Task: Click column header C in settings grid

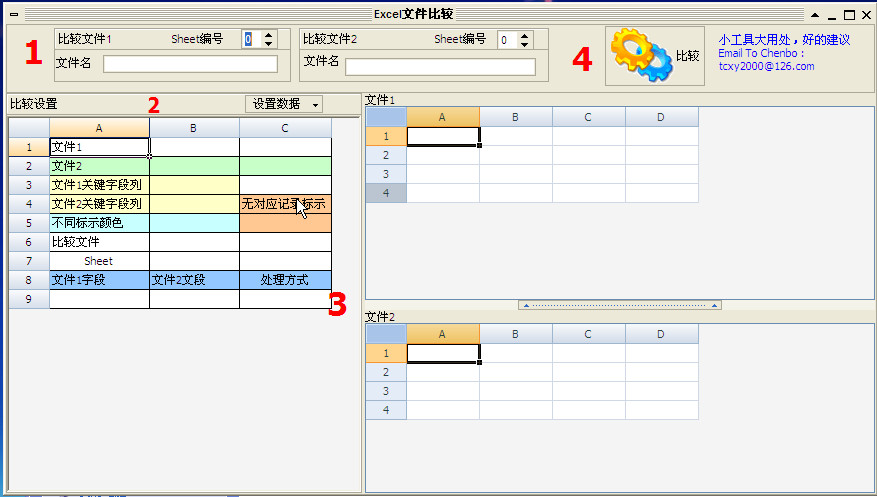Action: (x=285, y=128)
